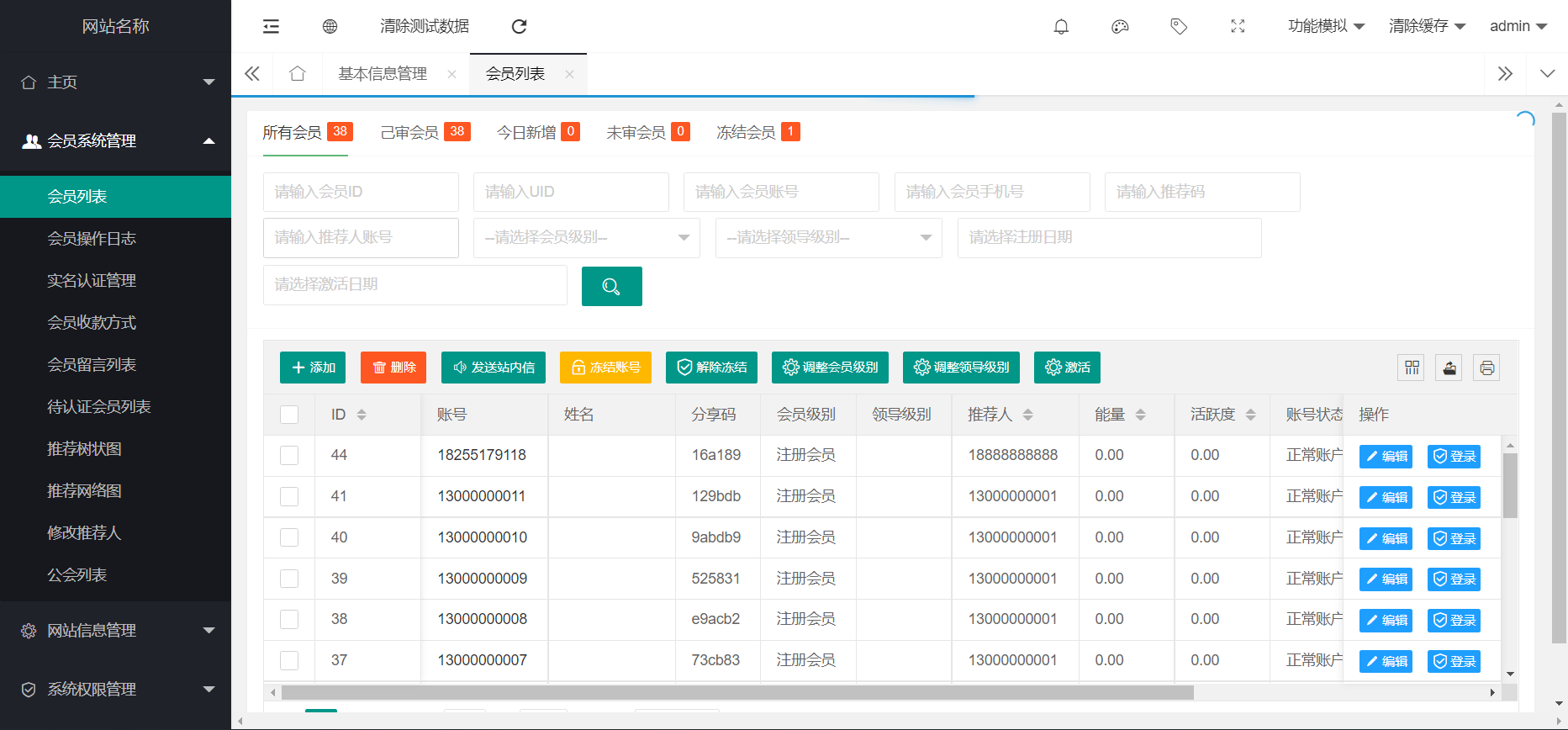This screenshot has width=1568, height=730.
Task: Click the 添加 button
Action: pos(313,368)
